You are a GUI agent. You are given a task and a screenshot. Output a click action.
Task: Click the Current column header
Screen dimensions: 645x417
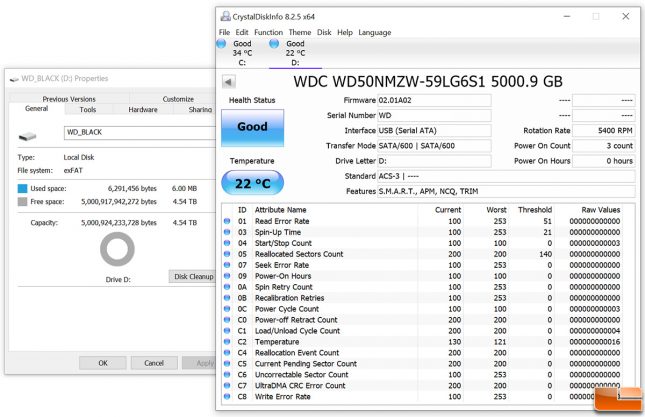pos(448,210)
